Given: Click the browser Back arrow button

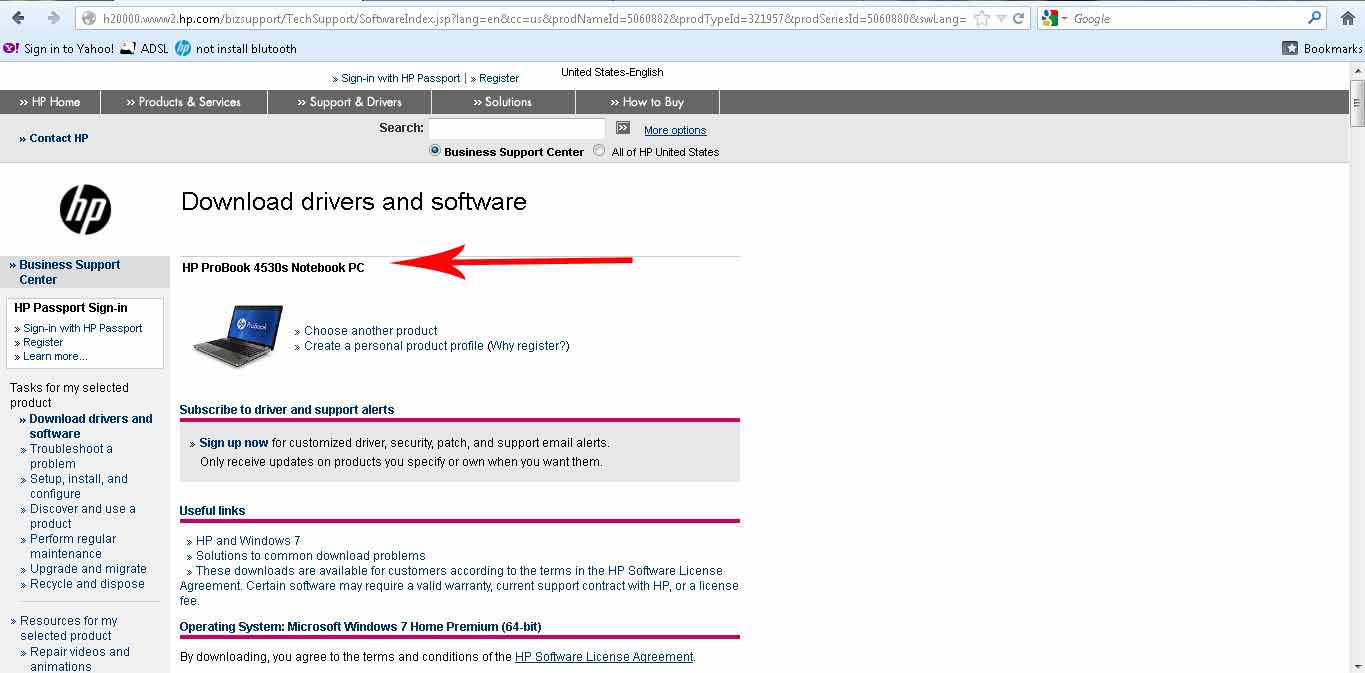Looking at the screenshot, I should coord(18,18).
